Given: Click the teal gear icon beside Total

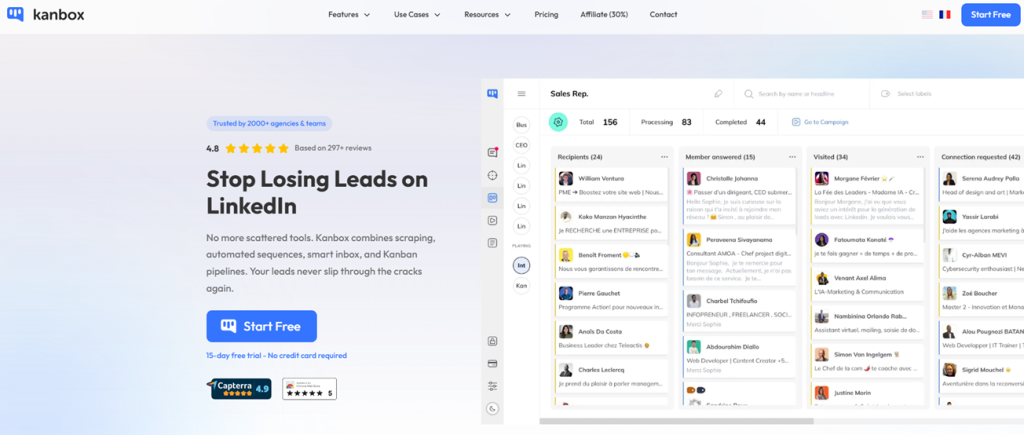Looking at the screenshot, I should coord(558,121).
